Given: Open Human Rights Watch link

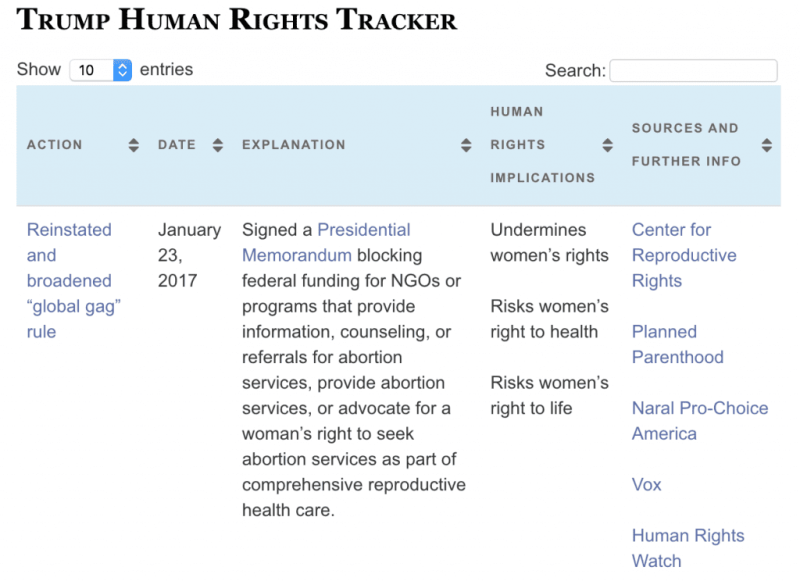Looking at the screenshot, I should pos(688,548).
